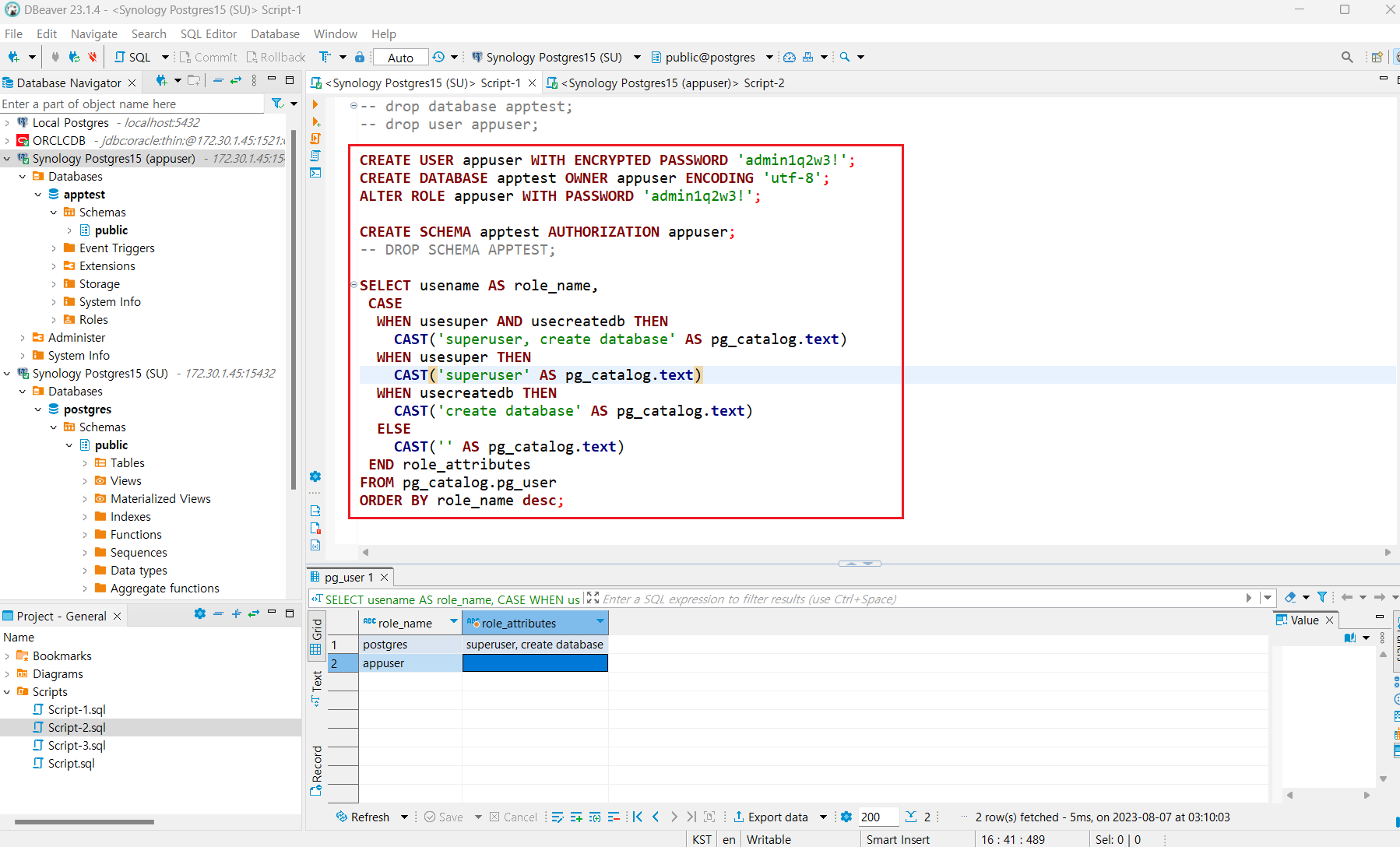Click the role_name column header
This screenshot has width=1400, height=847.
410,623
